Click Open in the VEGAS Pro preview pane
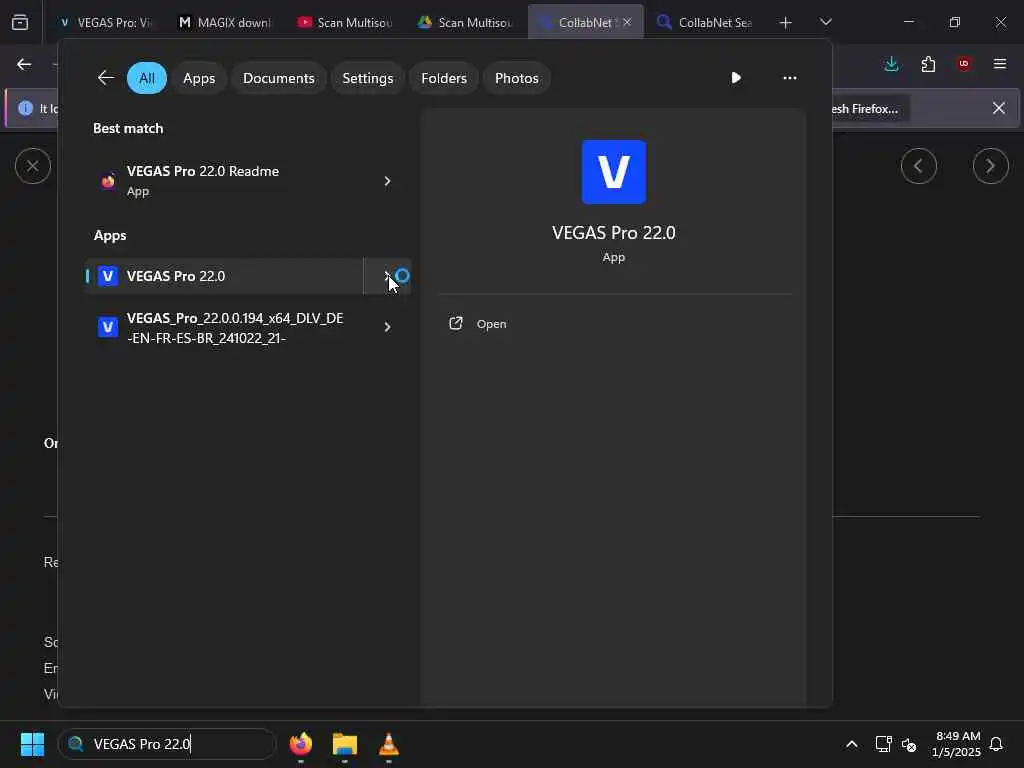Viewport: 1024px width, 768px height. [491, 324]
